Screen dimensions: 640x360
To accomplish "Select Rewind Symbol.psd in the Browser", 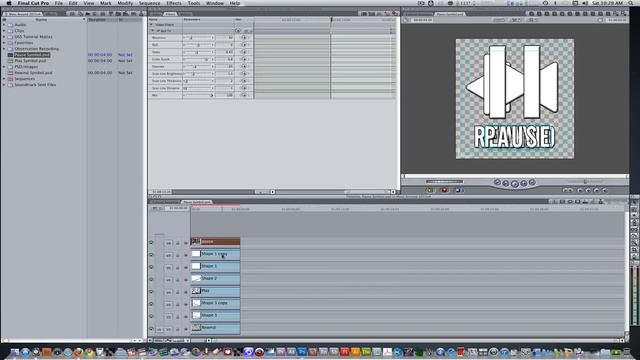I will 33,73.
